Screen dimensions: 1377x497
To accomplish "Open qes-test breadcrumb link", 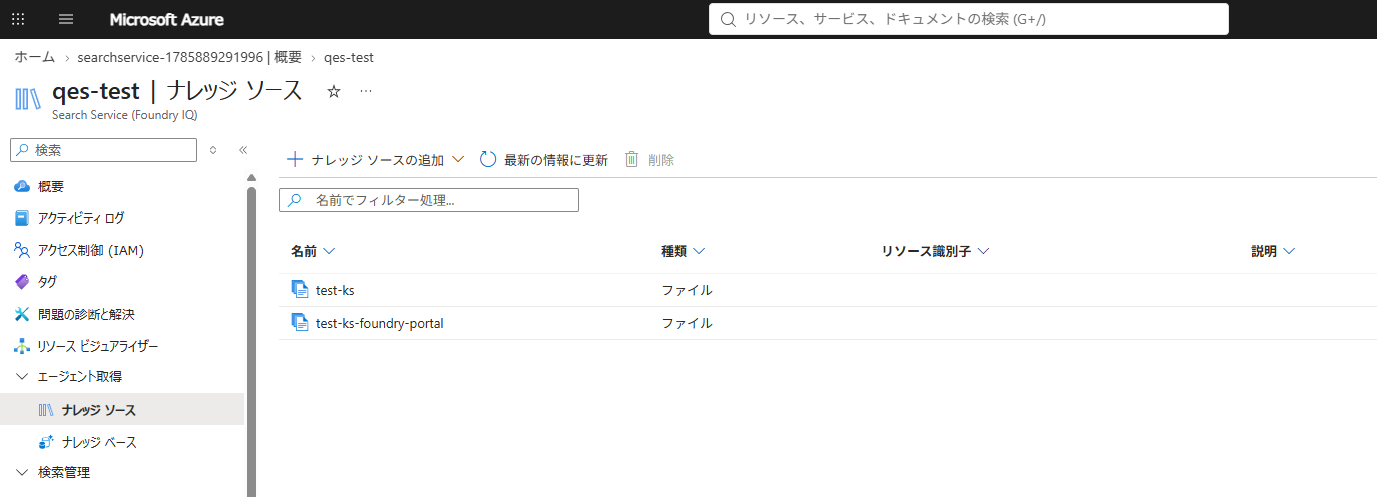I will click(349, 57).
